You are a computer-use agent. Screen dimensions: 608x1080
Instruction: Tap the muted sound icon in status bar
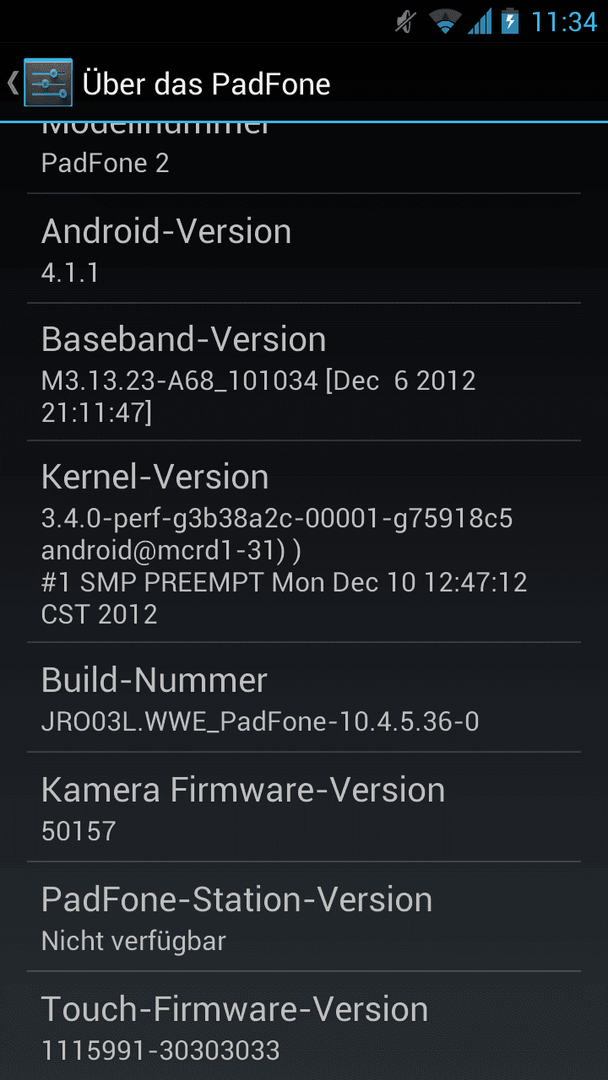coord(406,22)
